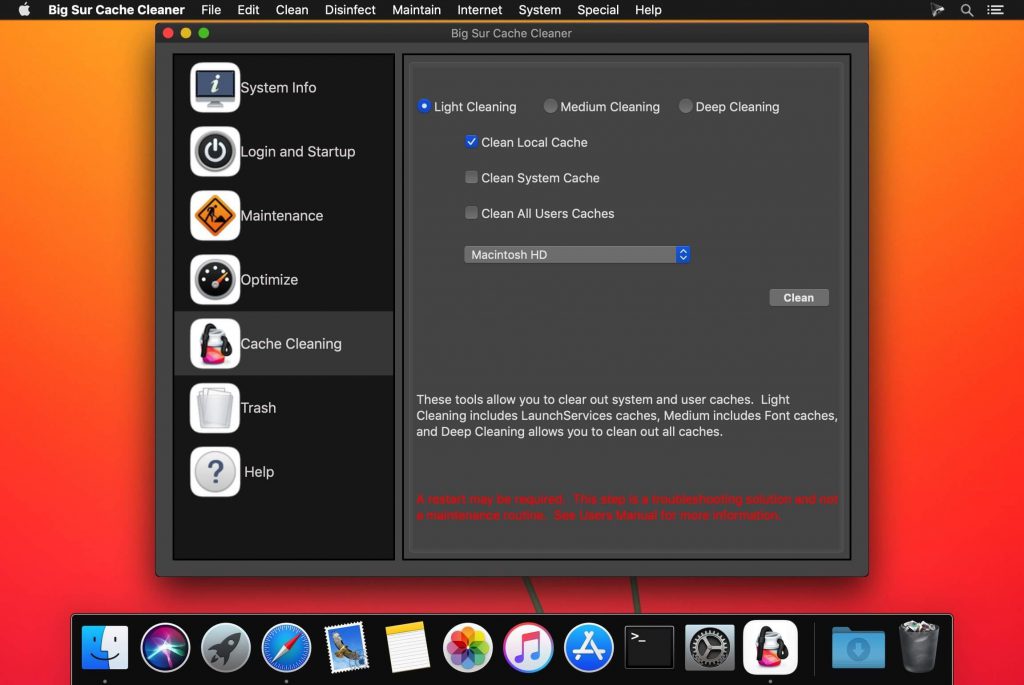Click the Spotlight search magnifier in menu bar
Screen dimensions: 1024x685
[x=967, y=10]
